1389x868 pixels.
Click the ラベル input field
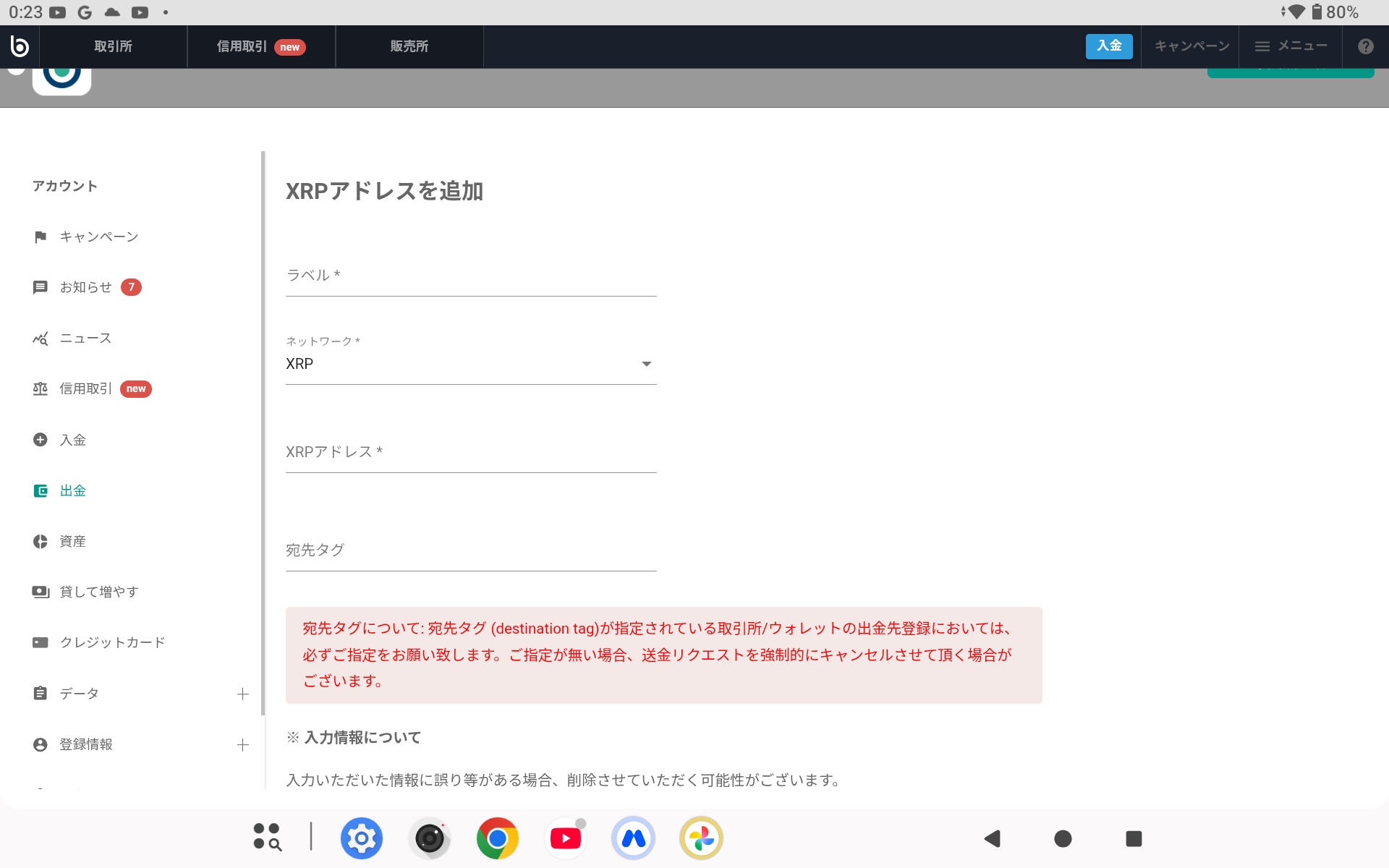(x=471, y=276)
